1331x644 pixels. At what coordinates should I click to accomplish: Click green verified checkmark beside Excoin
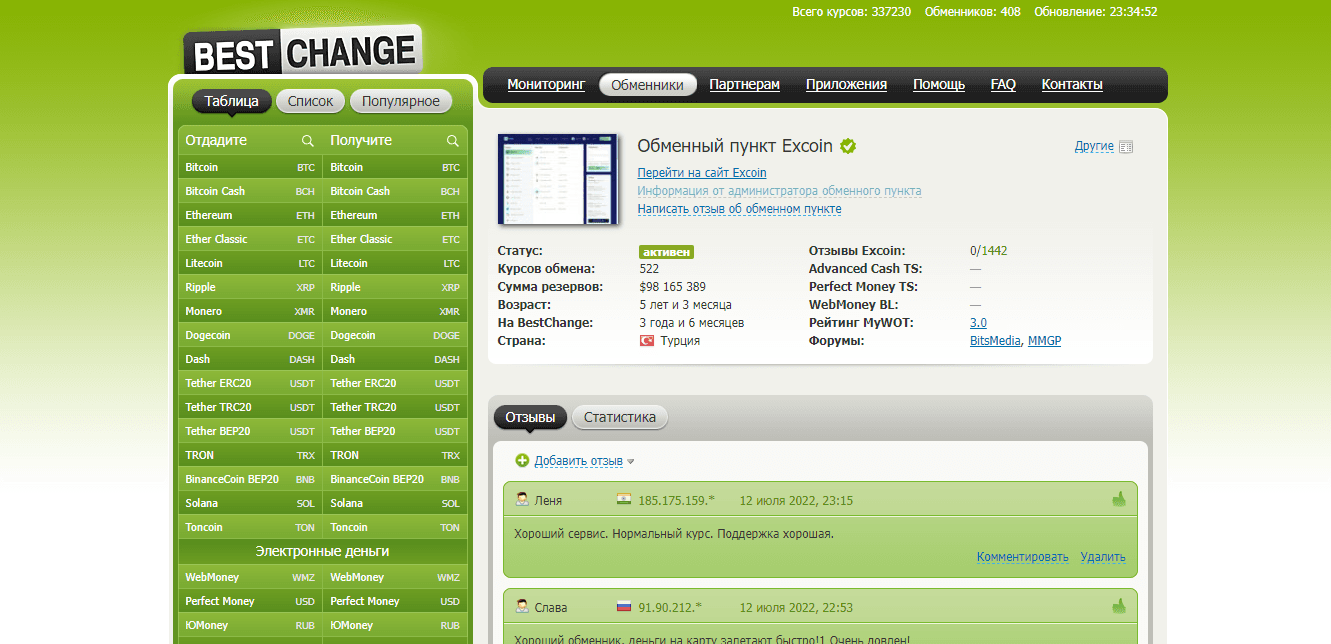[x=848, y=146]
